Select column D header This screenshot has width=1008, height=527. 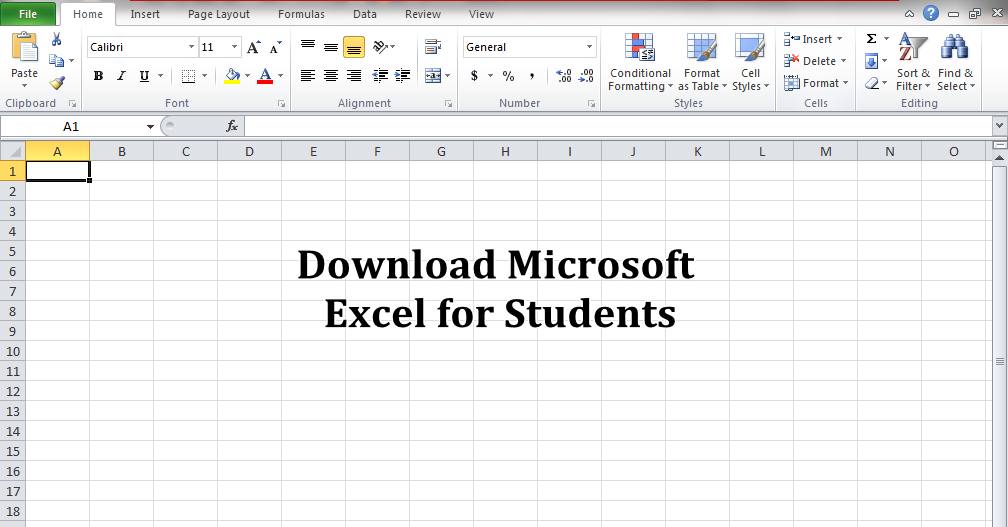tap(249, 152)
